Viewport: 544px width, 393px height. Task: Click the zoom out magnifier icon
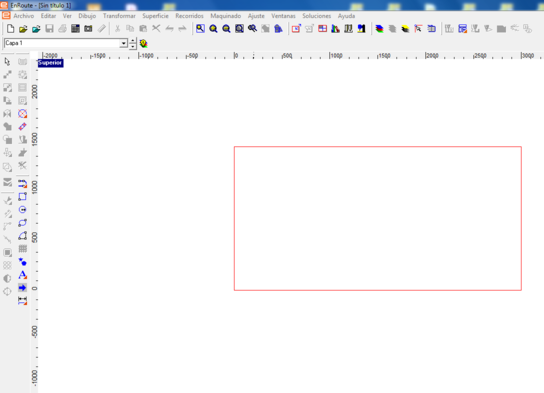click(226, 29)
